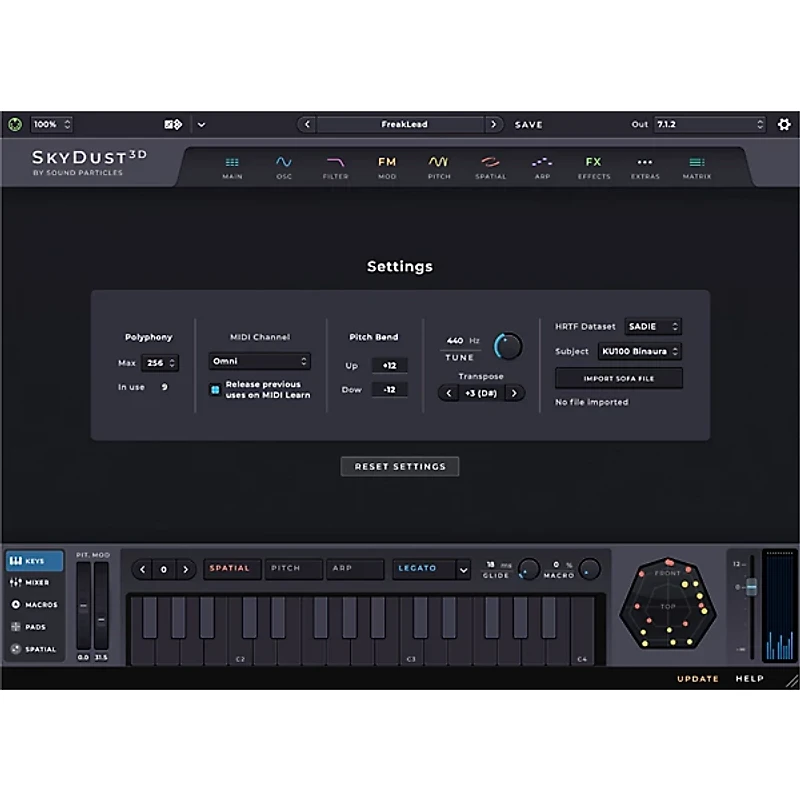Open the settings gear icon
This screenshot has height=800, width=800.
coord(784,124)
